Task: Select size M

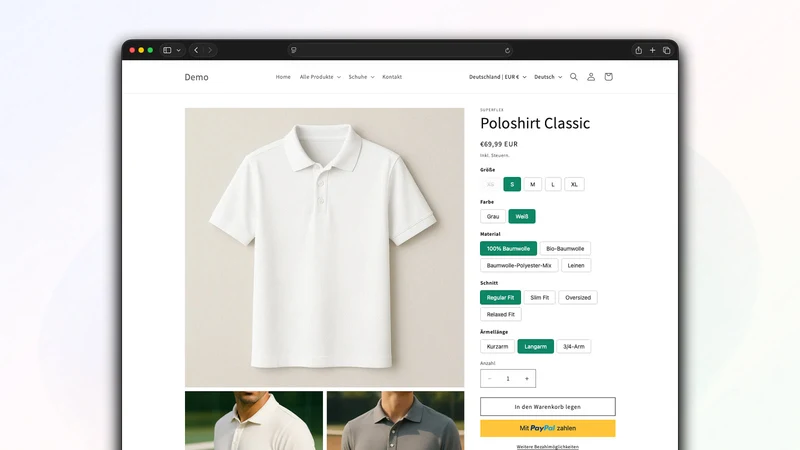Action: [x=533, y=184]
